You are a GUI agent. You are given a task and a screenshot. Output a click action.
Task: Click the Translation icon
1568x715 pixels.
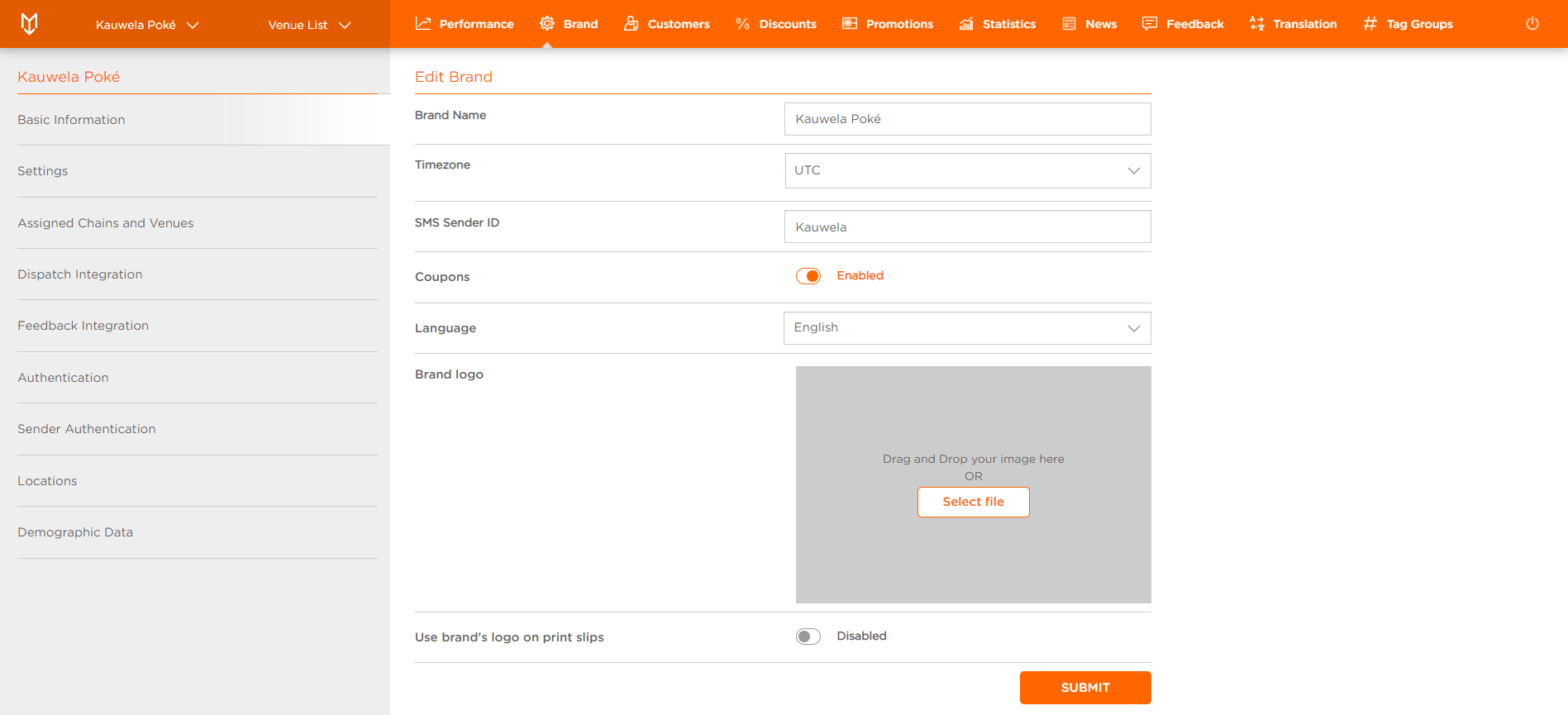[1257, 24]
